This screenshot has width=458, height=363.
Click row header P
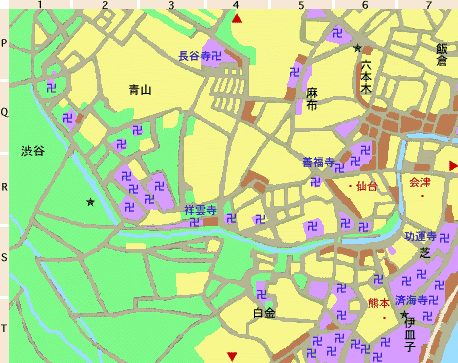point(4,43)
